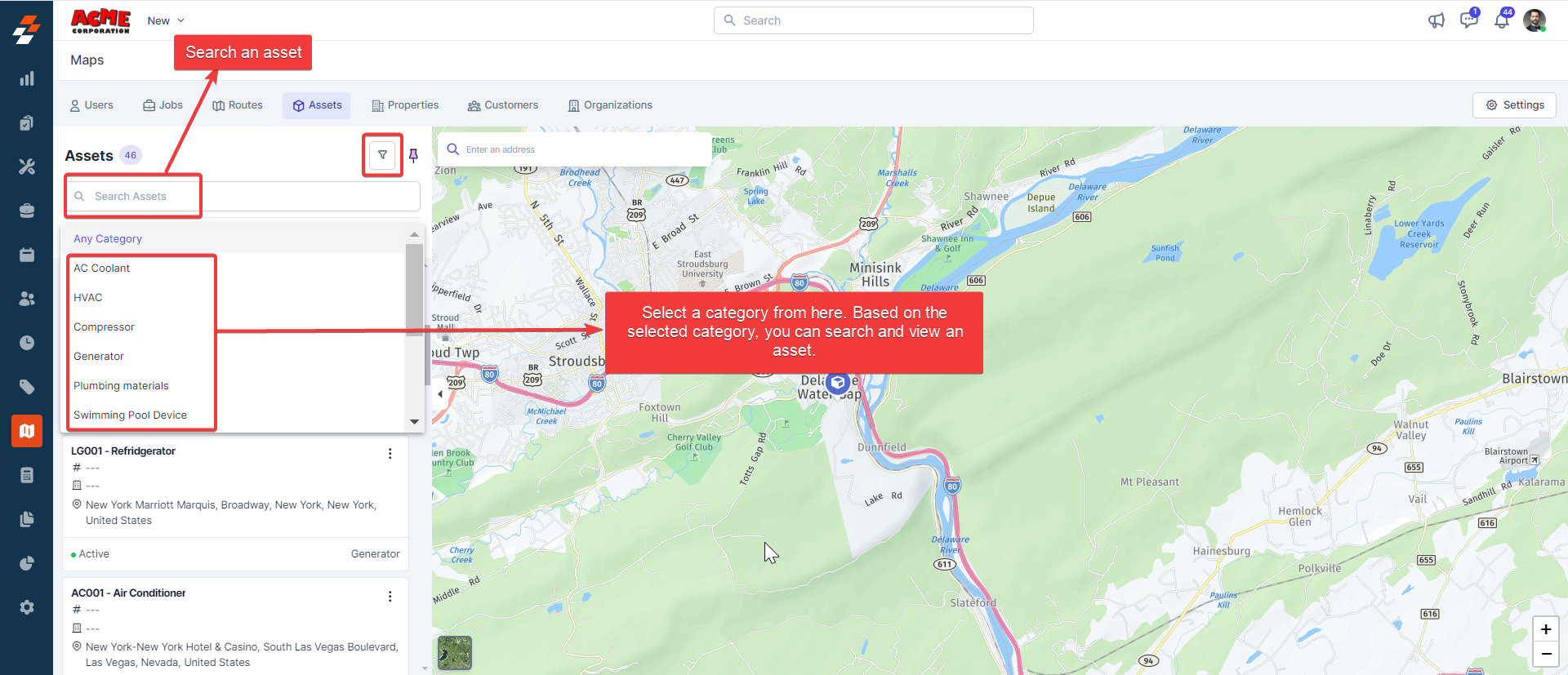Open the calendar sidebar icon

[x=27, y=255]
